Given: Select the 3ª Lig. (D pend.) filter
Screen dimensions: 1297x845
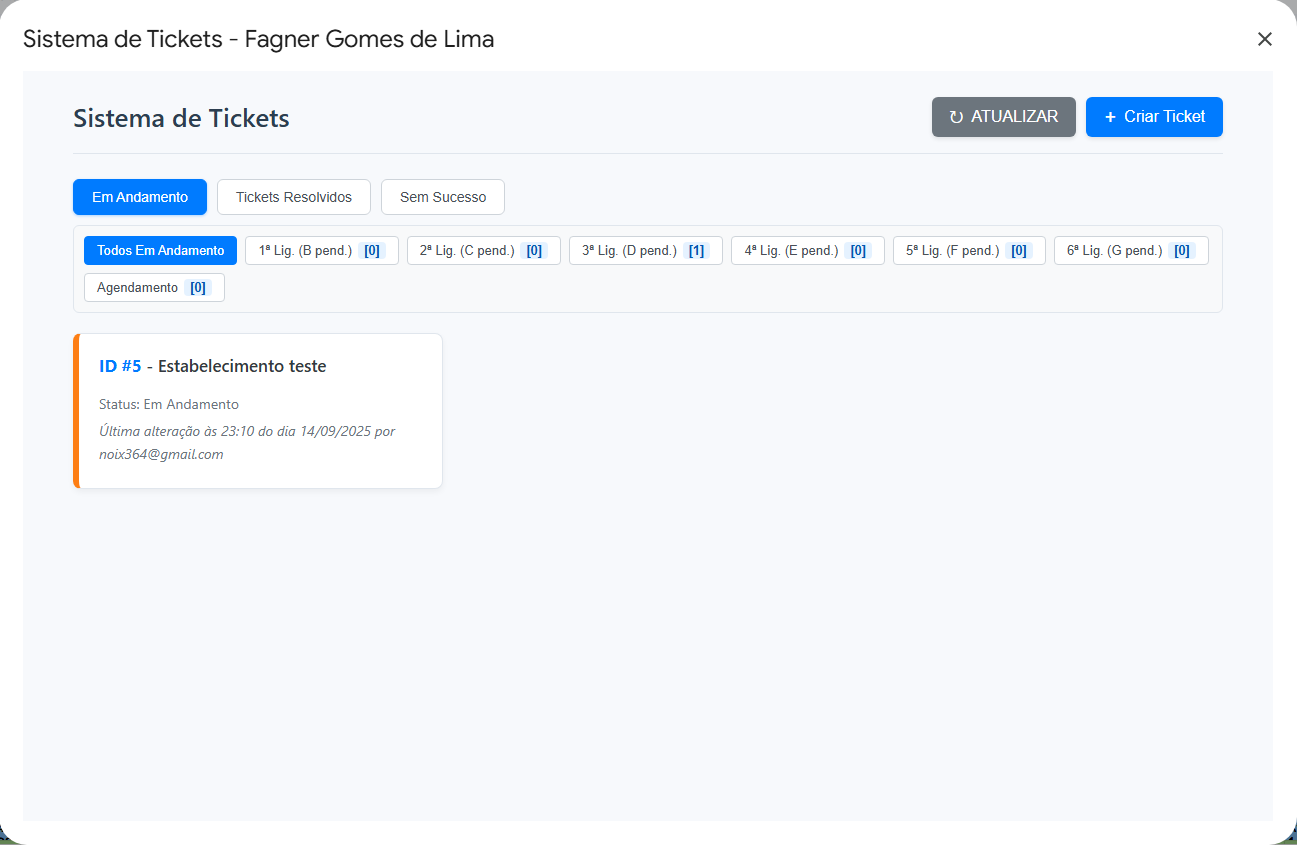Looking at the screenshot, I should coord(645,250).
